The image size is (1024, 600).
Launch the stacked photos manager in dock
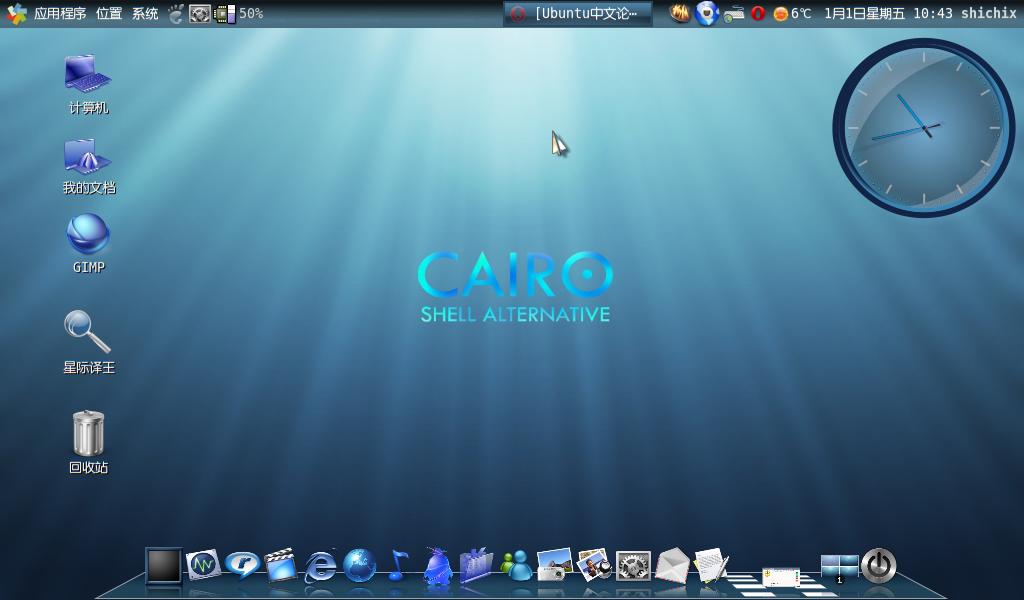(x=594, y=565)
